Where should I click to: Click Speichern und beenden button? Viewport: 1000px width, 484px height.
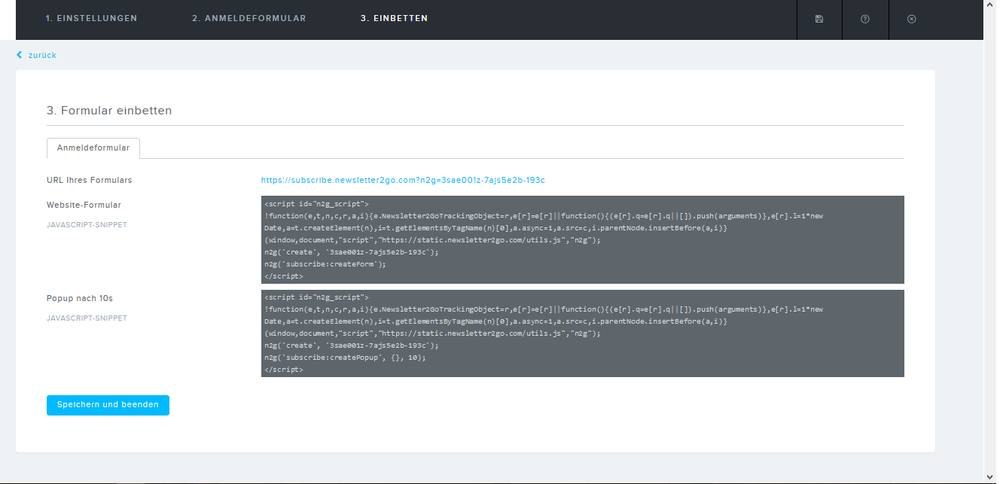point(108,405)
